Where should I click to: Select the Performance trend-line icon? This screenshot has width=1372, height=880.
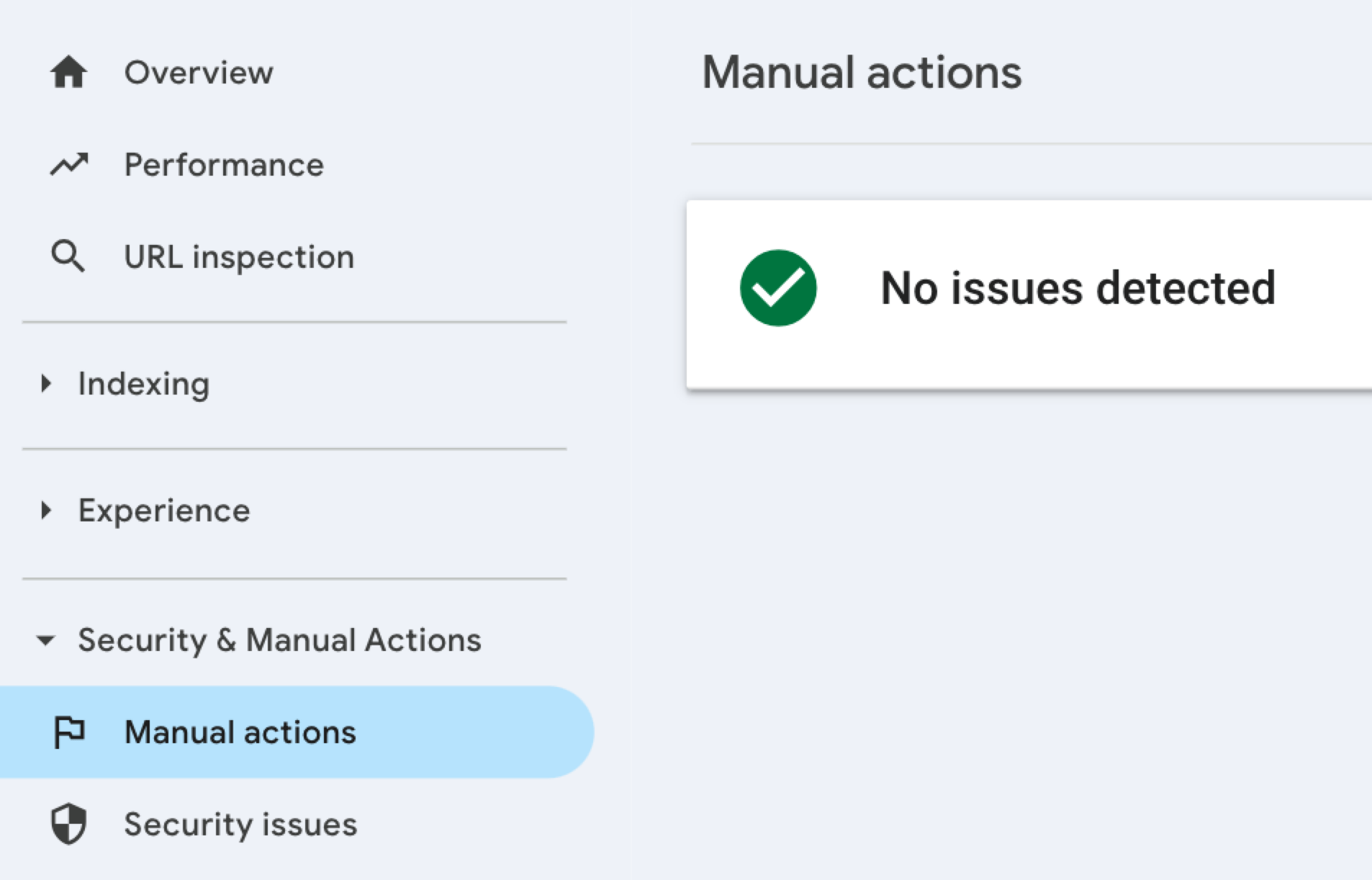(69, 164)
